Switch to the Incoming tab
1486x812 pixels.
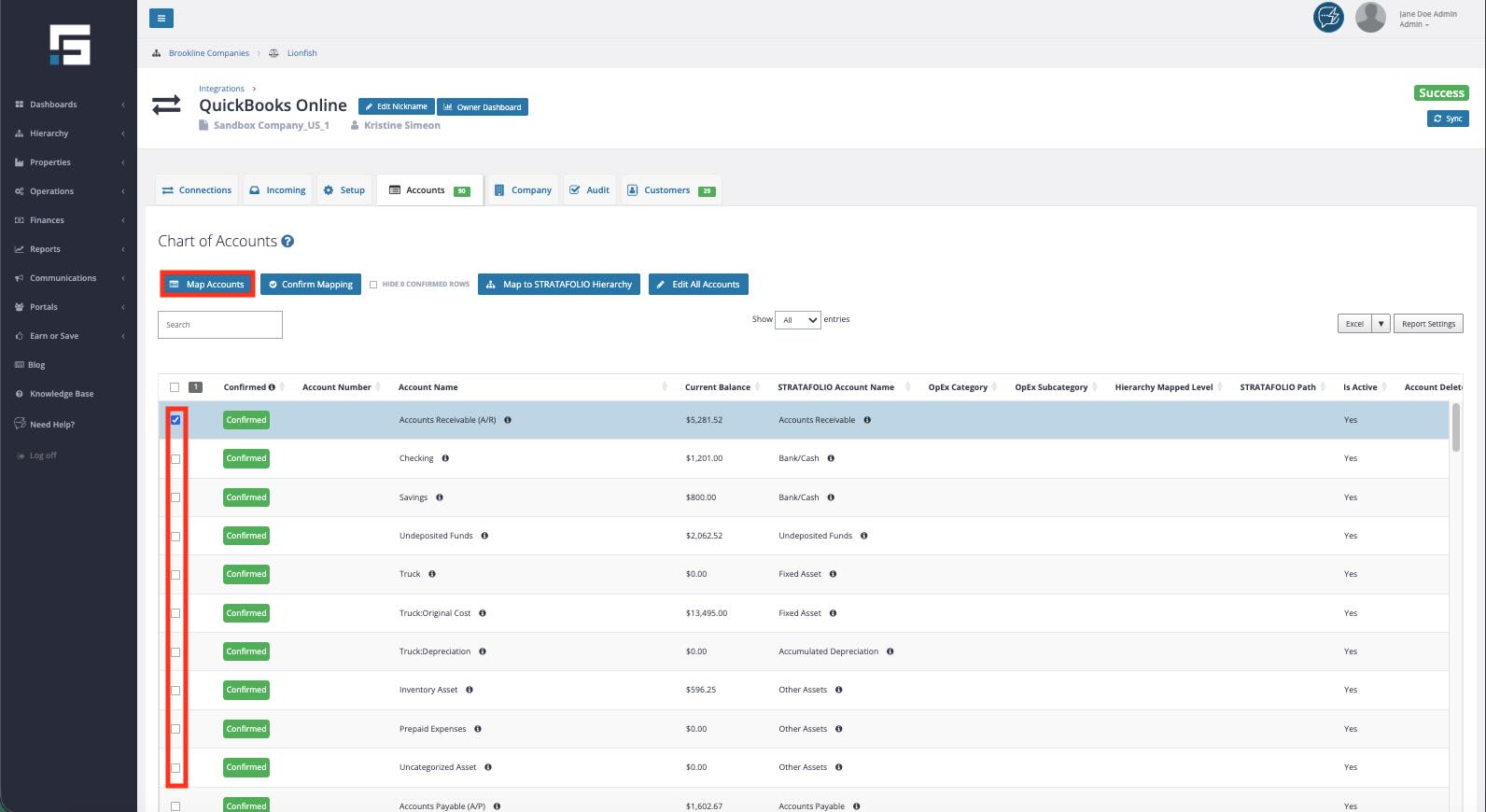click(x=277, y=190)
